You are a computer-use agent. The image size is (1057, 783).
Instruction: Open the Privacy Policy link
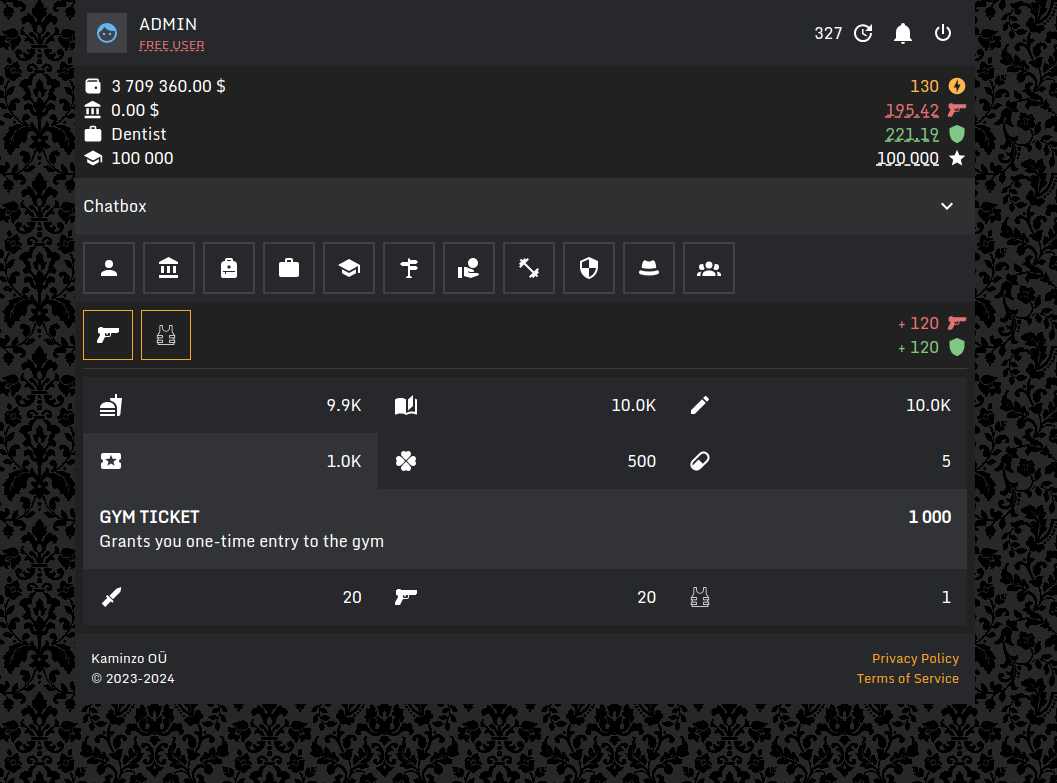click(x=914, y=658)
